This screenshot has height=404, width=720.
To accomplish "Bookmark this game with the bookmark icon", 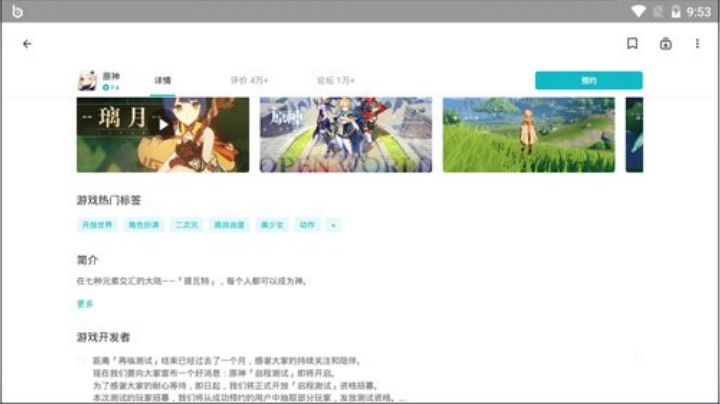I will pyautogui.click(x=632, y=43).
